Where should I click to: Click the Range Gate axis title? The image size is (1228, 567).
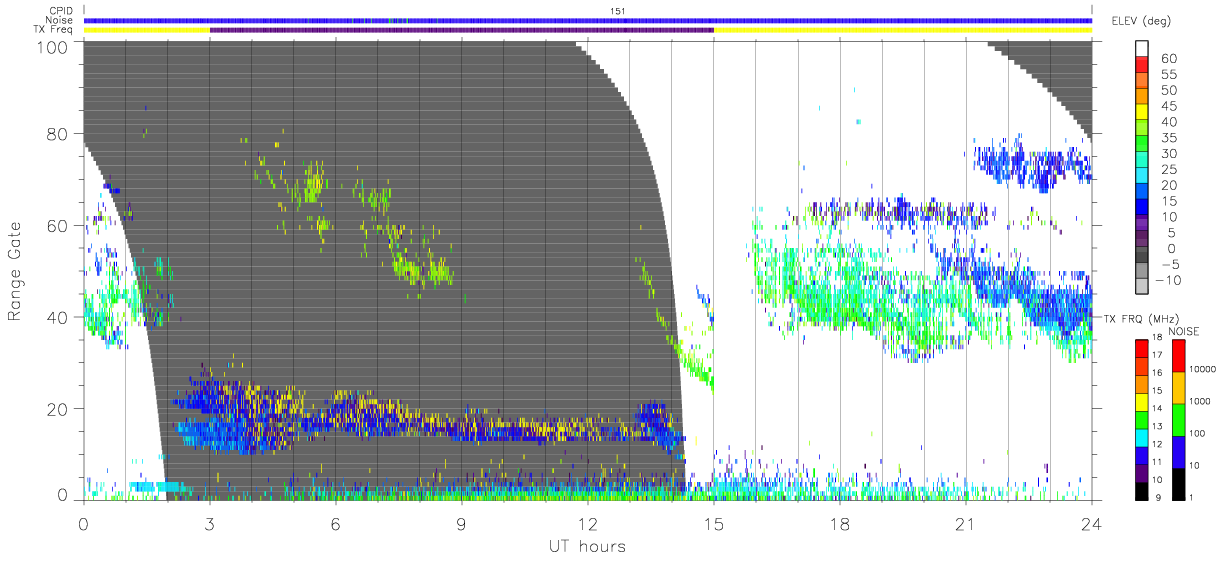15,271
